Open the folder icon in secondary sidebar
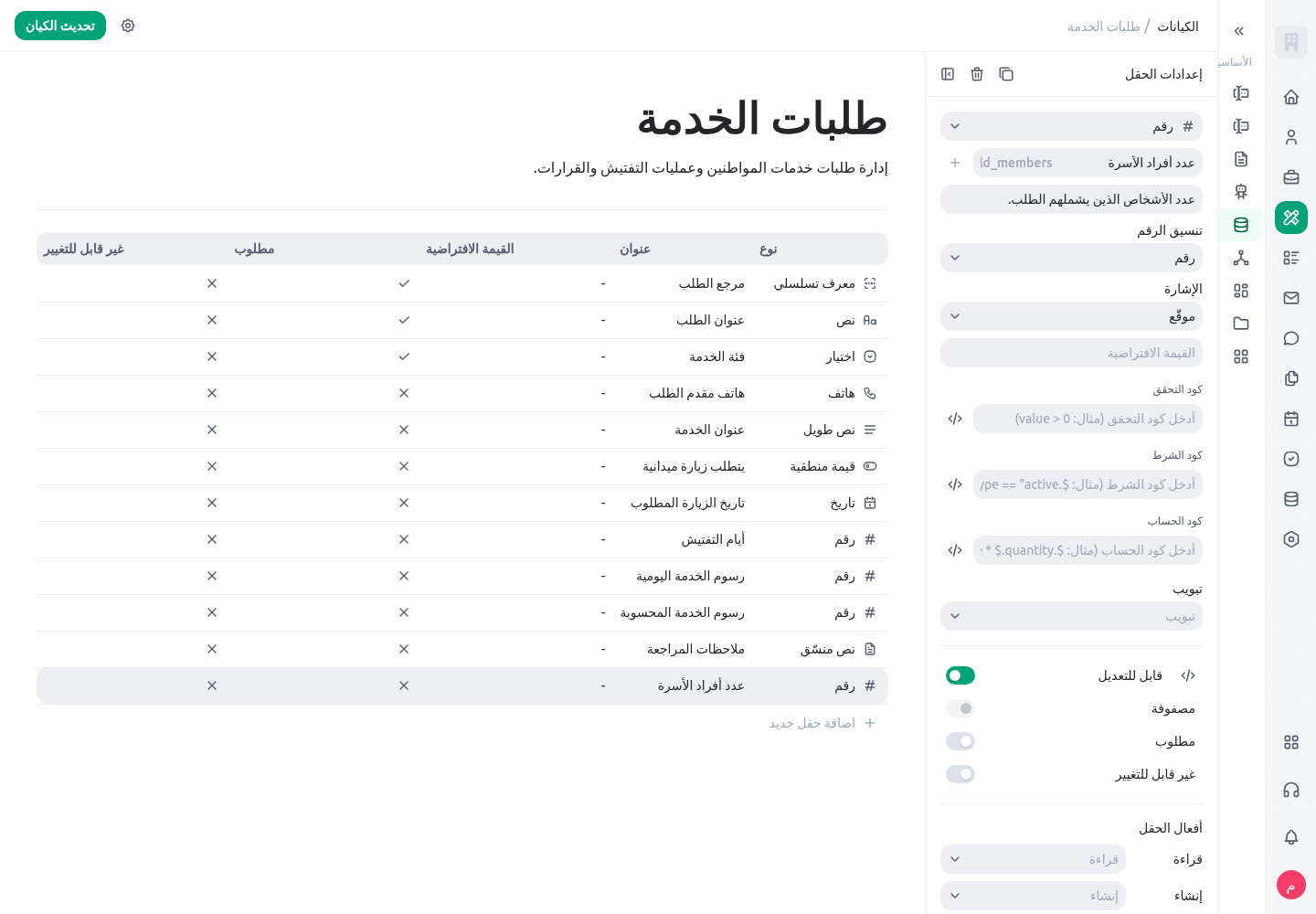The height and width of the screenshot is (914, 1316). coord(1241,324)
